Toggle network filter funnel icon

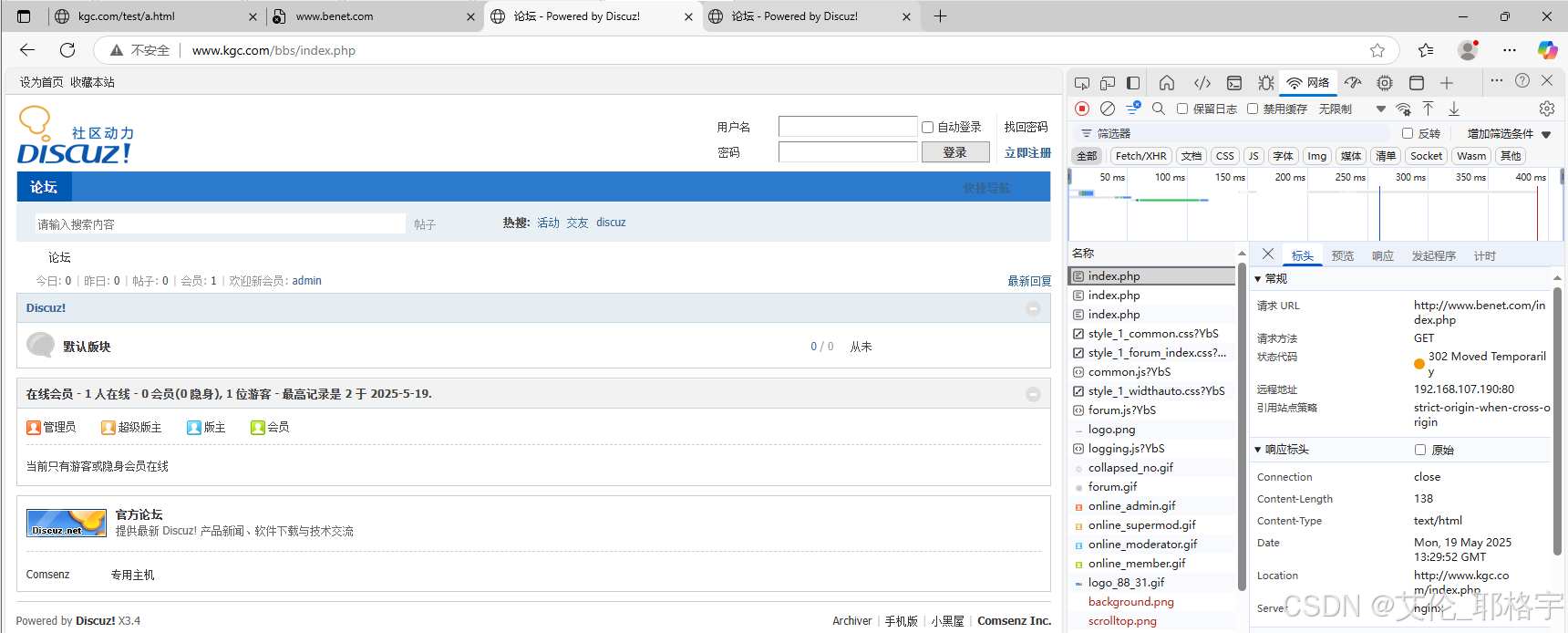click(x=1133, y=109)
